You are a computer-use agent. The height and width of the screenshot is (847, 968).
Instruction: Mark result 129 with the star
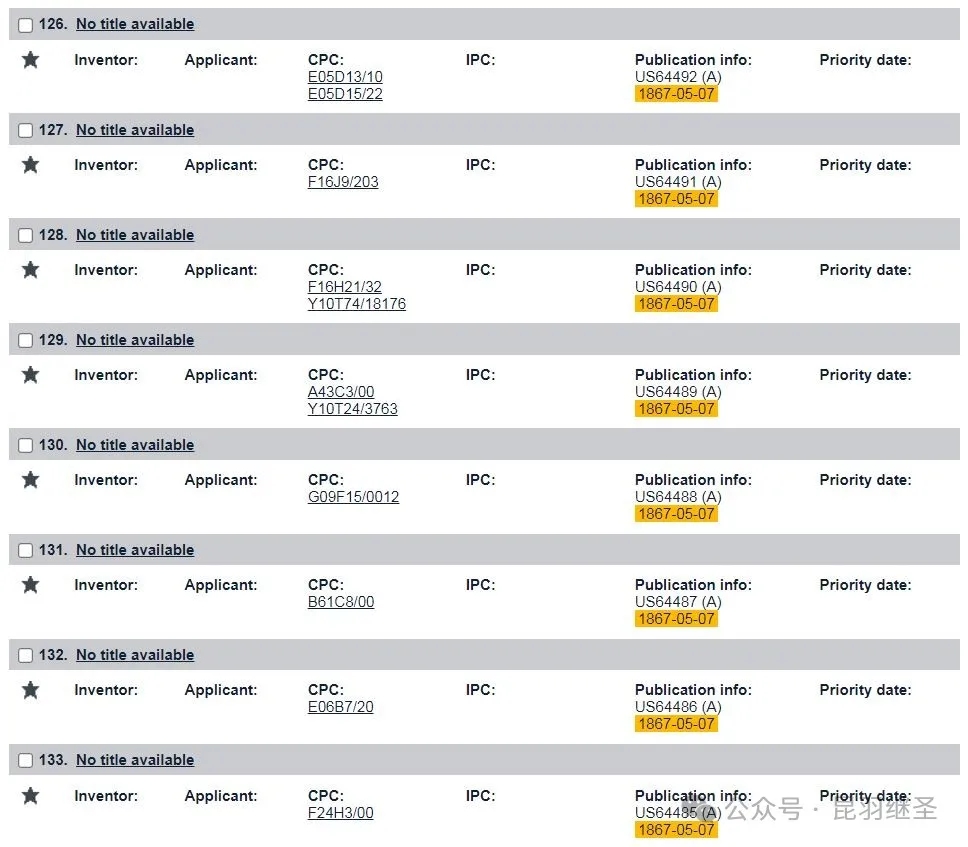point(30,375)
